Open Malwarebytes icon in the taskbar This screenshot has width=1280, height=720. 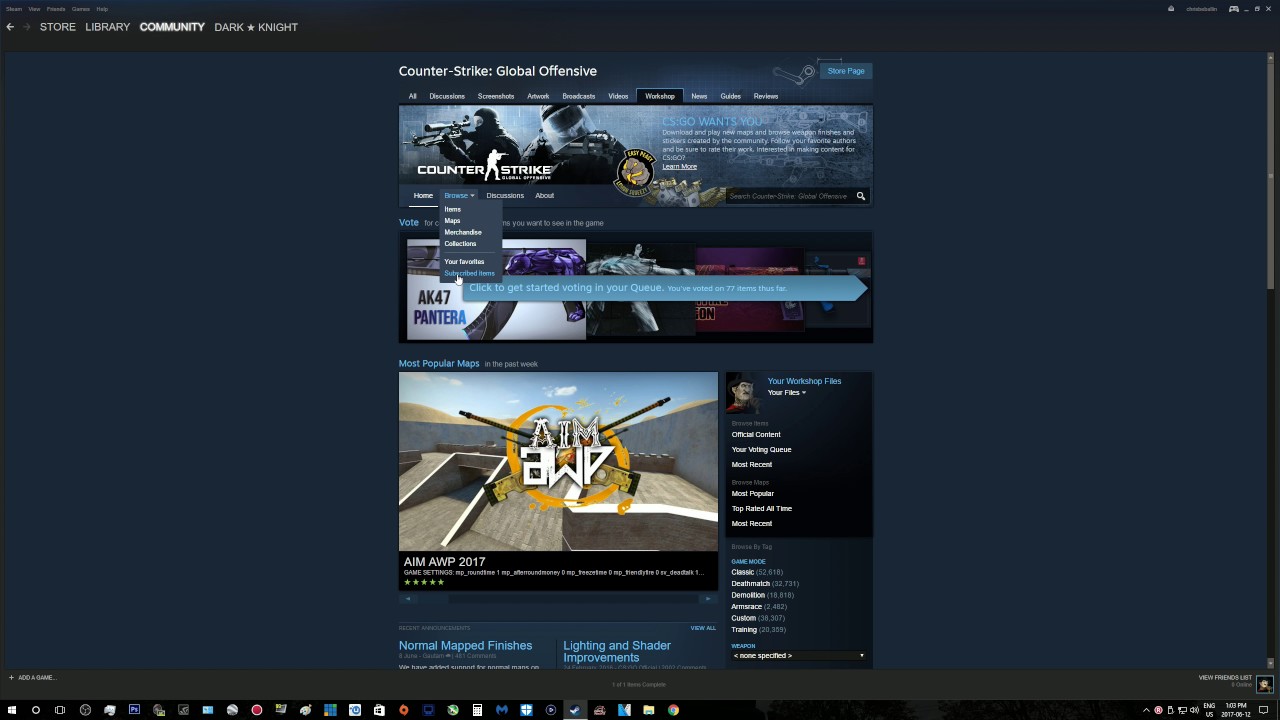tap(502, 710)
